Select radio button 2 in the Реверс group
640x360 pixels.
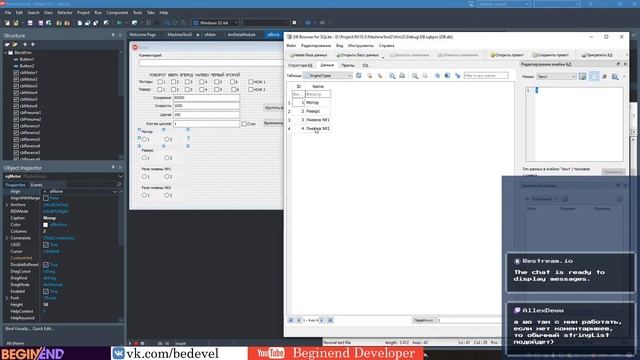(x=167, y=158)
